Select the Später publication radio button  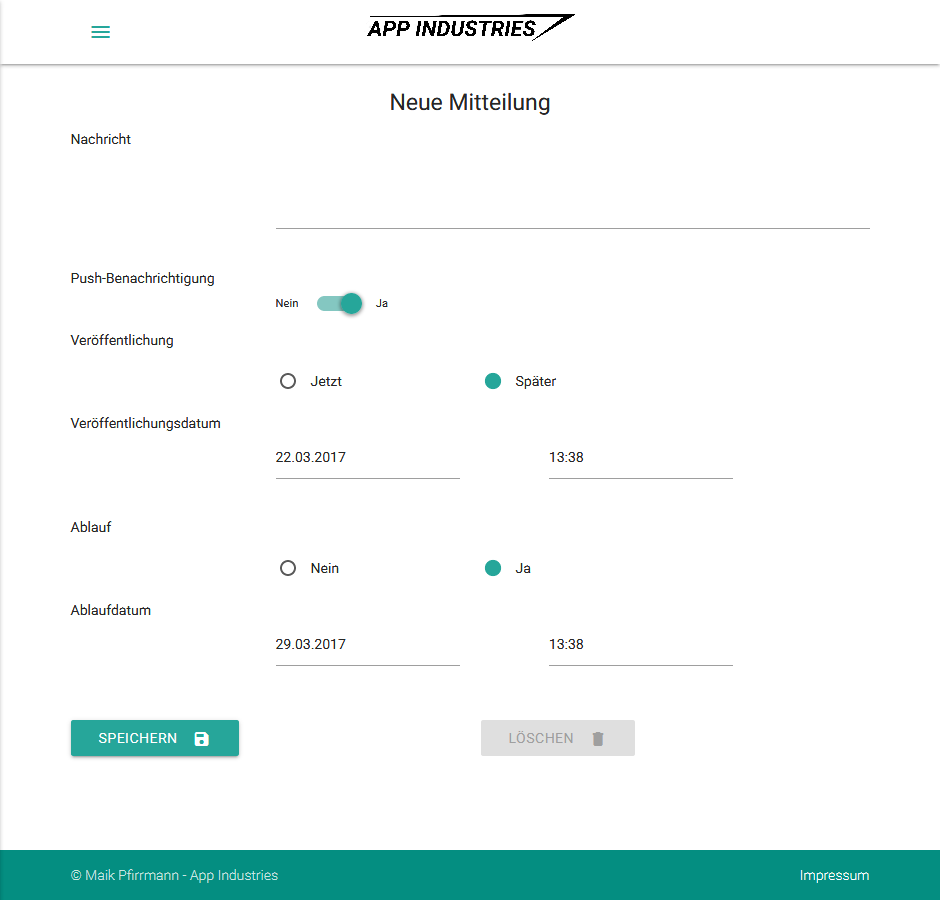(x=493, y=381)
